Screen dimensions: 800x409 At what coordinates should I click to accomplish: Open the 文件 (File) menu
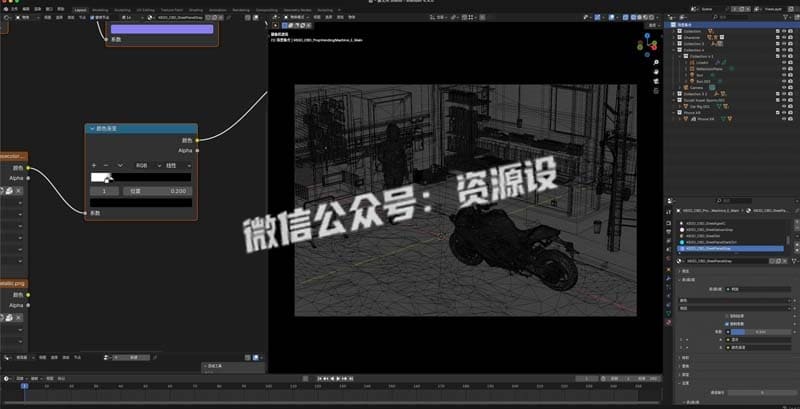point(14,10)
